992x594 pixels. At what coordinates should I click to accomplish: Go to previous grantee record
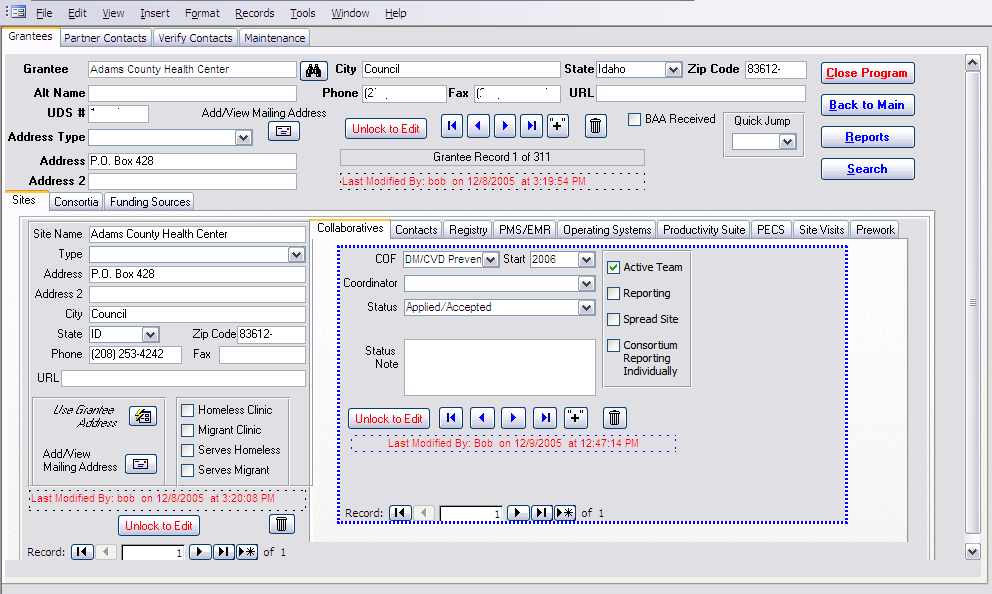point(478,127)
